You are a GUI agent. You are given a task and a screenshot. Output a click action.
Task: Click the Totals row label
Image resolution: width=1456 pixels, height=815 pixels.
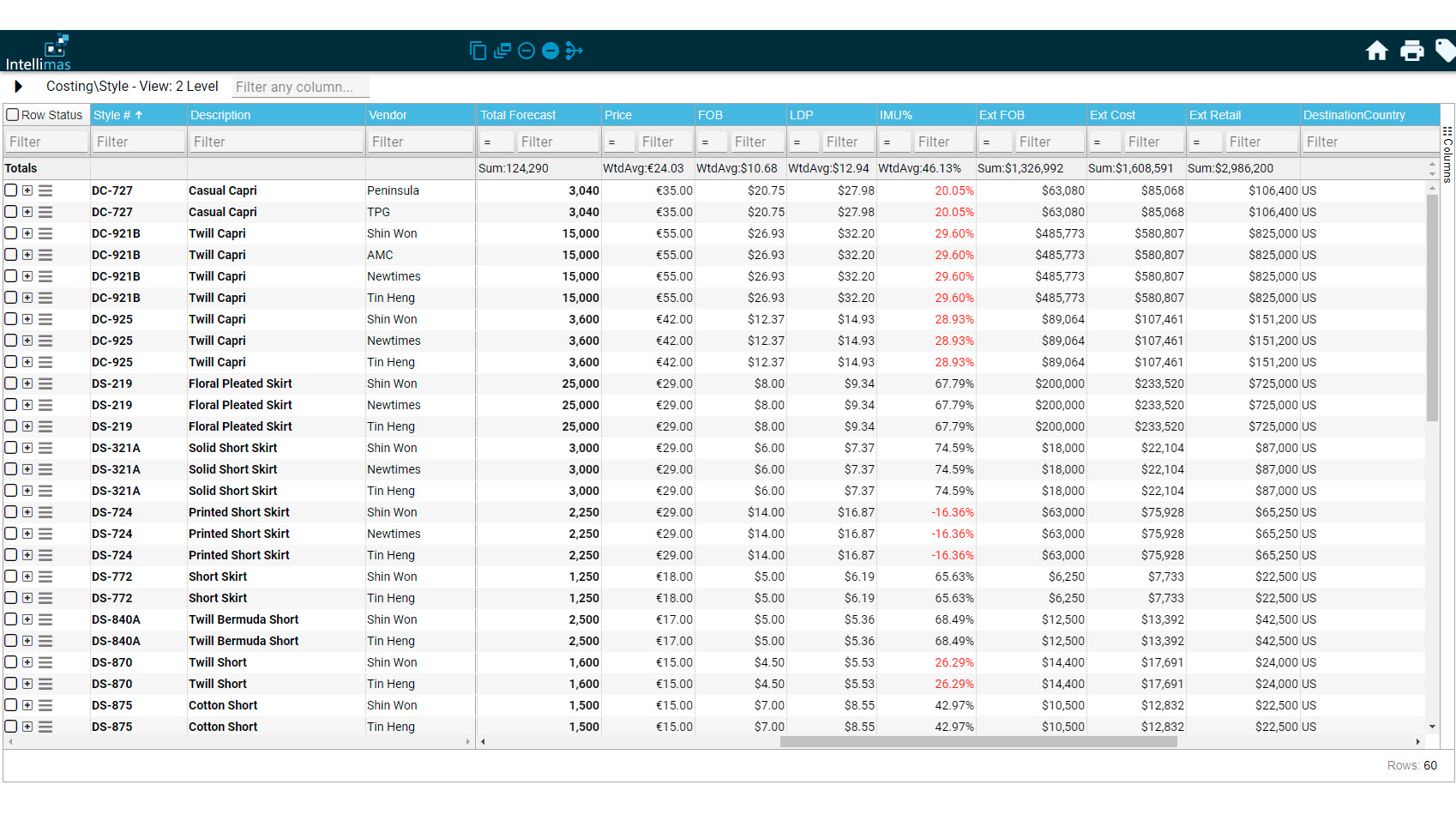[x=21, y=168]
